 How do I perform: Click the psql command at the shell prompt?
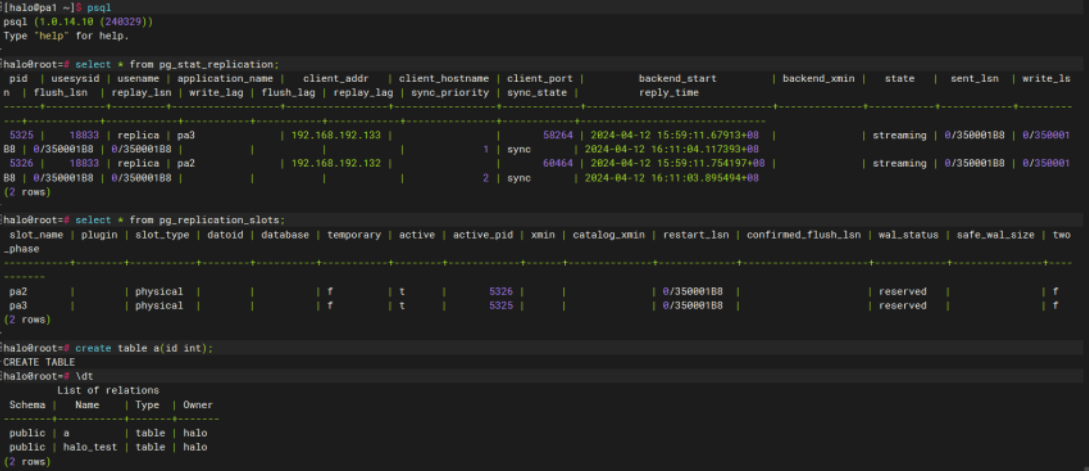click(x=99, y=7)
